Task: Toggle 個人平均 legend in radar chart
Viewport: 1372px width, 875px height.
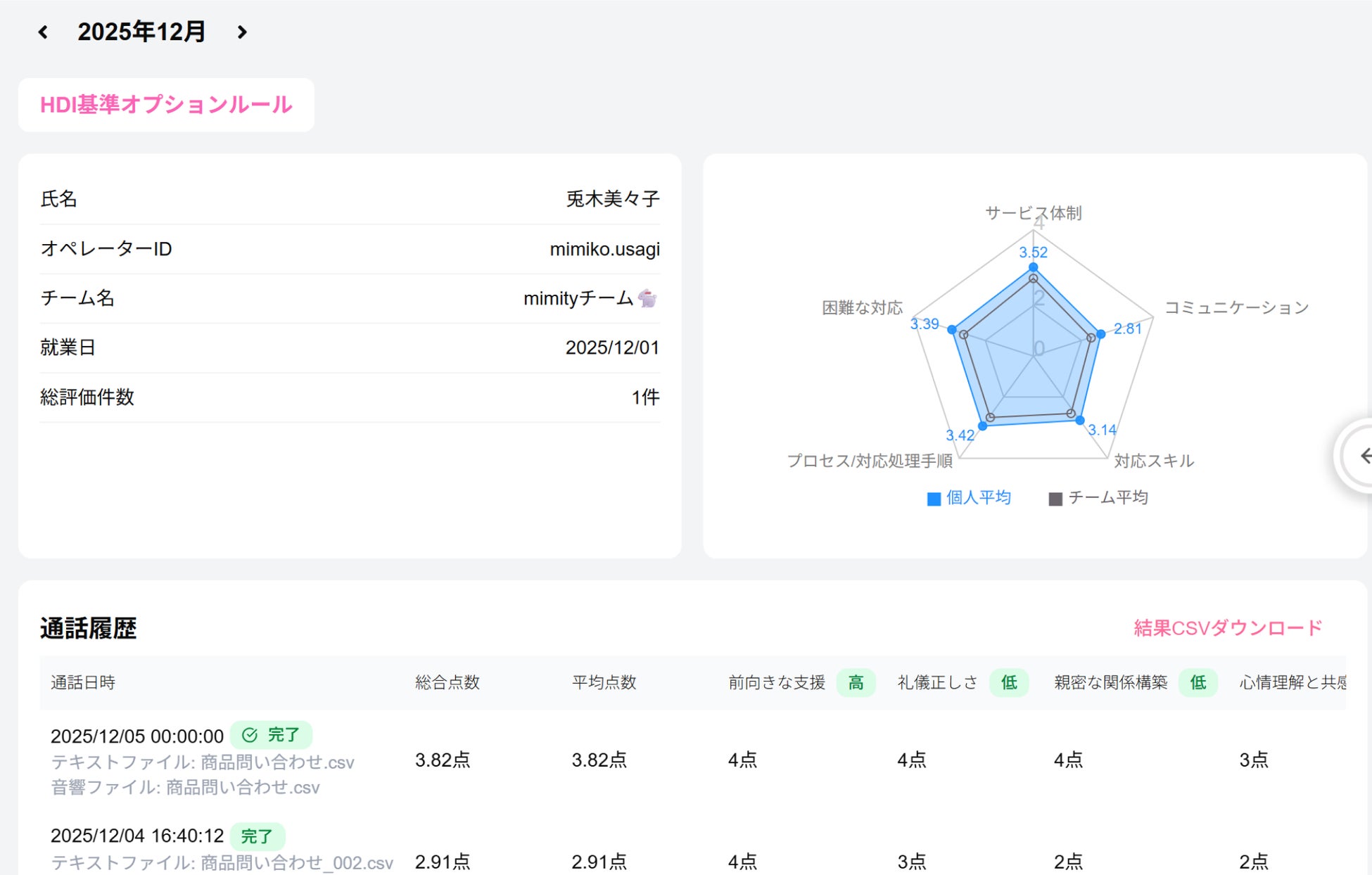Action: (969, 498)
